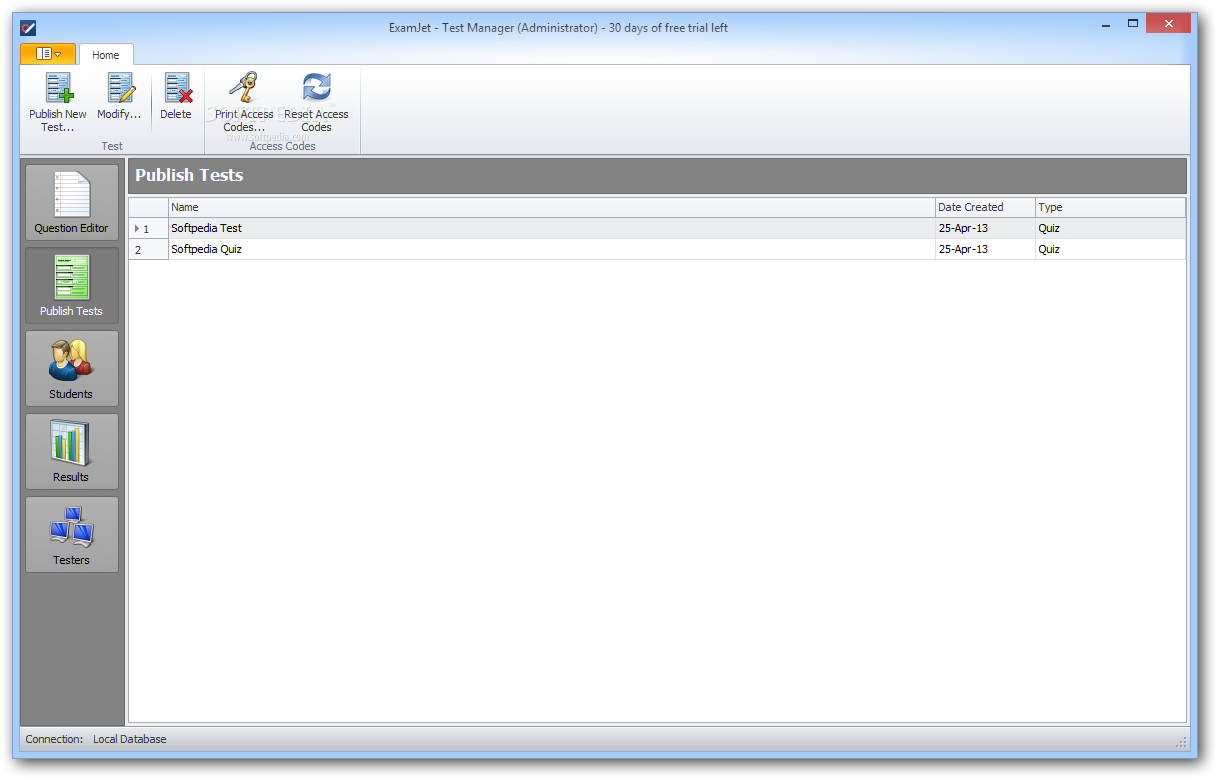The height and width of the screenshot is (779, 1218).
Task: Sort by the Name column header
Action: click(x=551, y=207)
